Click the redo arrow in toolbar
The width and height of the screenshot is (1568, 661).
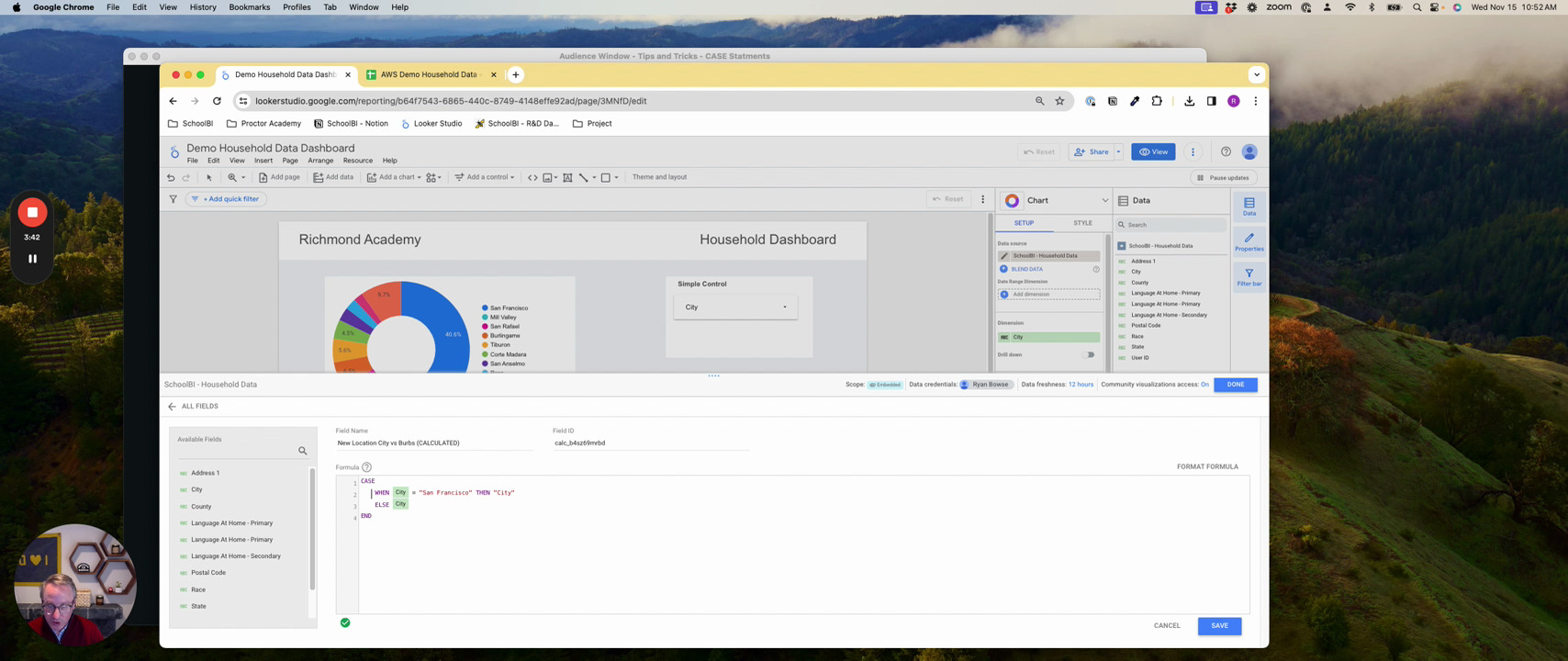[185, 177]
